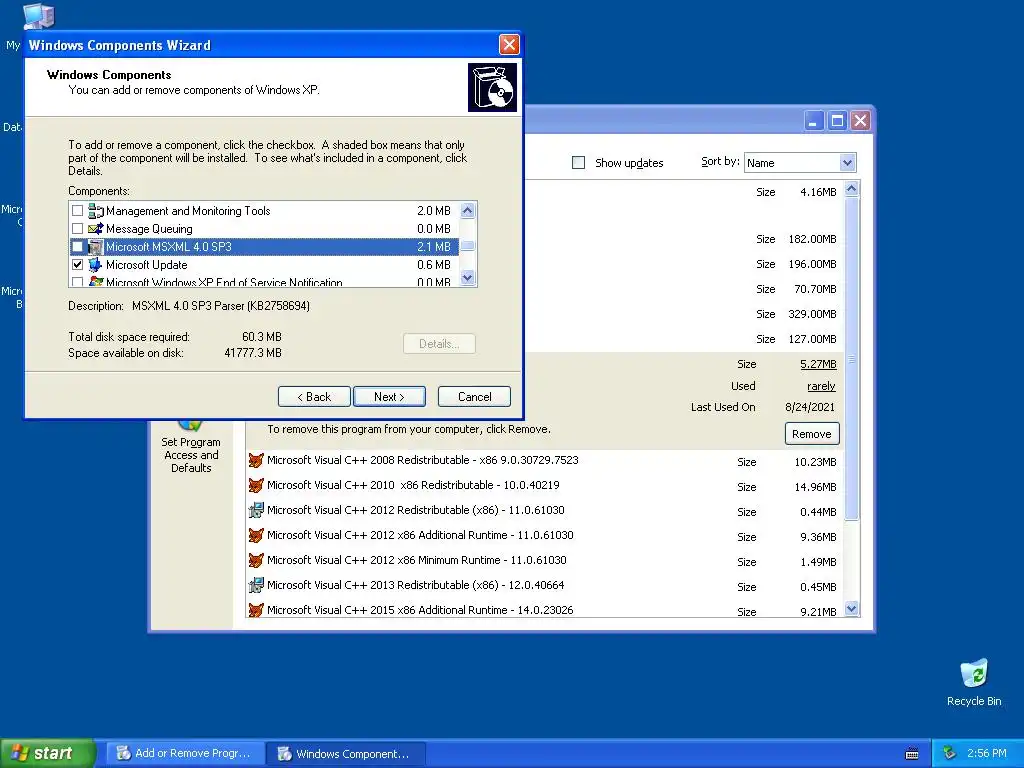This screenshot has height=768, width=1024.
Task: Click the 5.27MB size link
Action: (x=818, y=364)
